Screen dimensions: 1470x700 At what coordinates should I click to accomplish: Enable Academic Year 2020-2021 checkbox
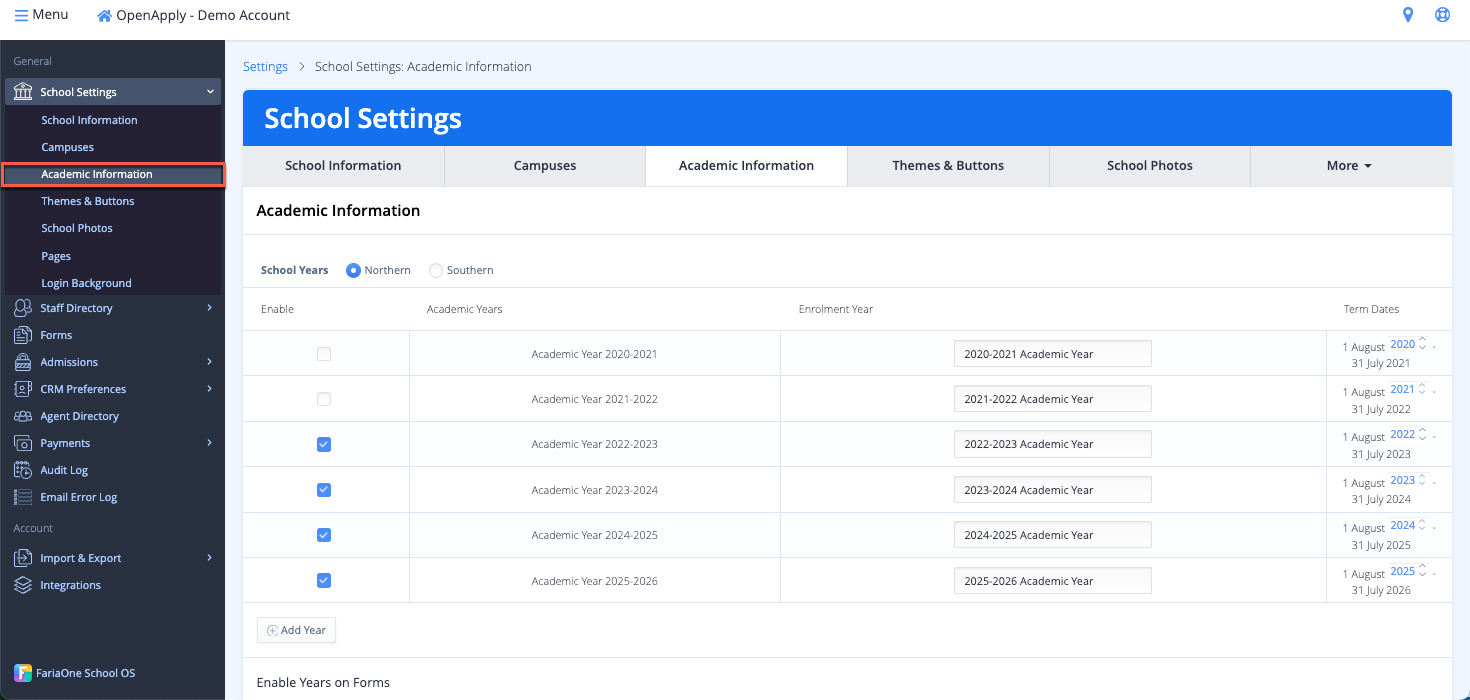(324, 354)
